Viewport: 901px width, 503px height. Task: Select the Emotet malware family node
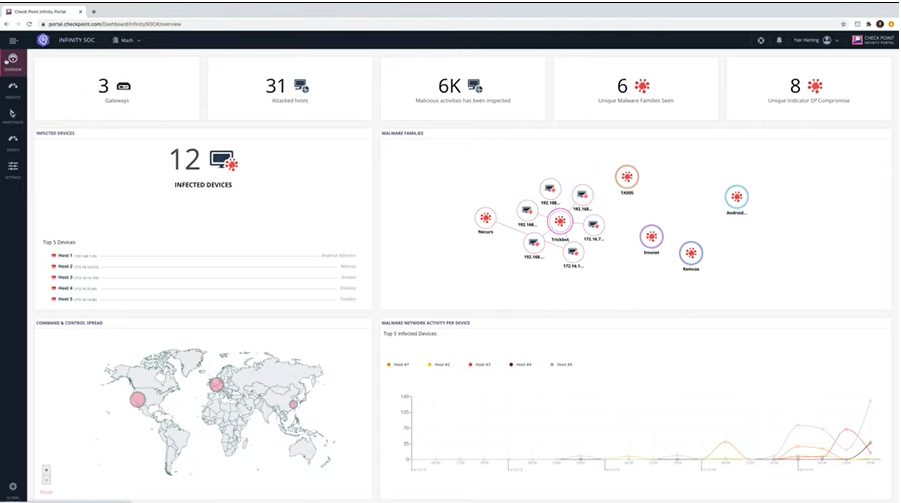(x=651, y=237)
